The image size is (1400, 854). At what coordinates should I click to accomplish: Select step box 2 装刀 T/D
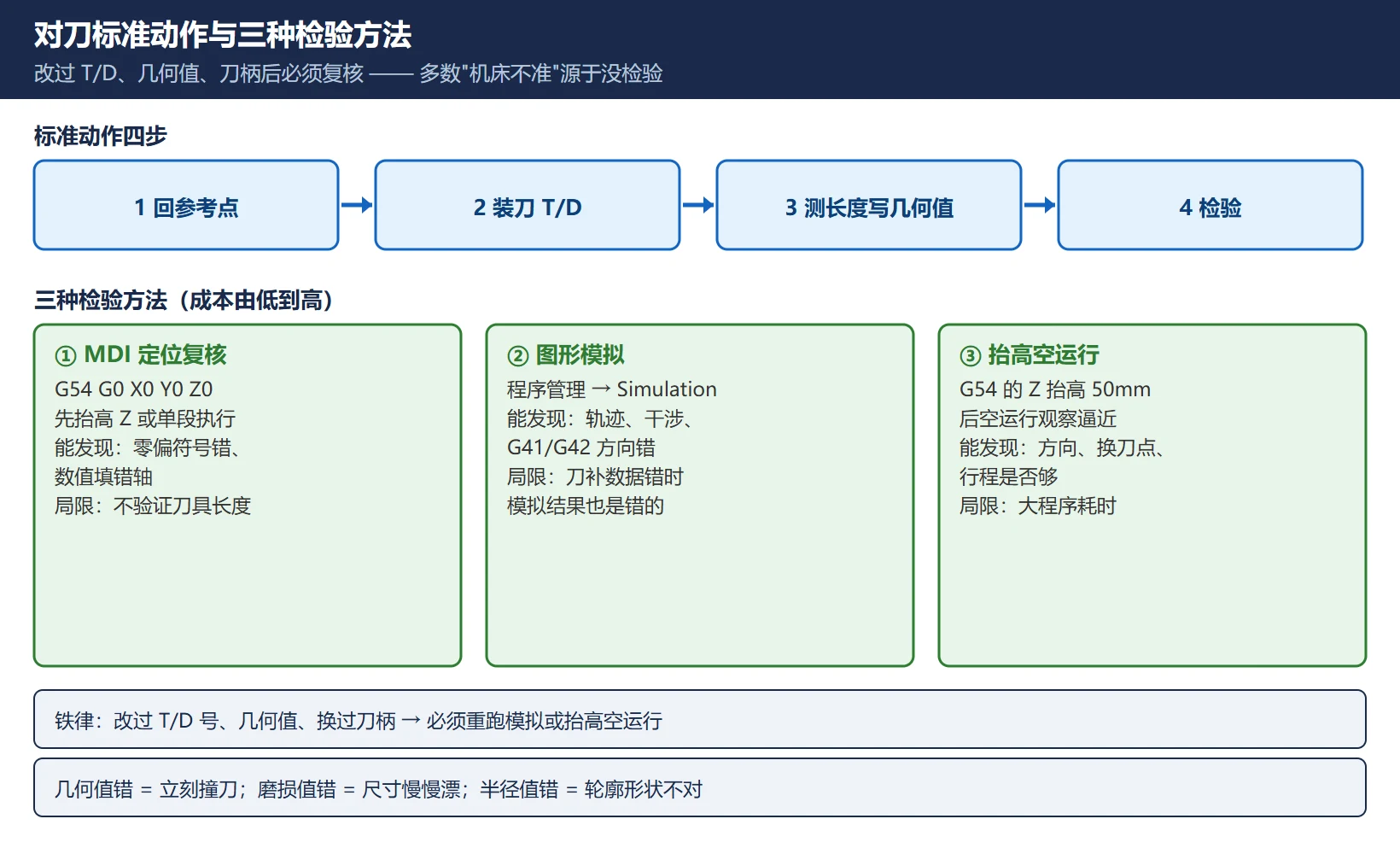[528, 205]
